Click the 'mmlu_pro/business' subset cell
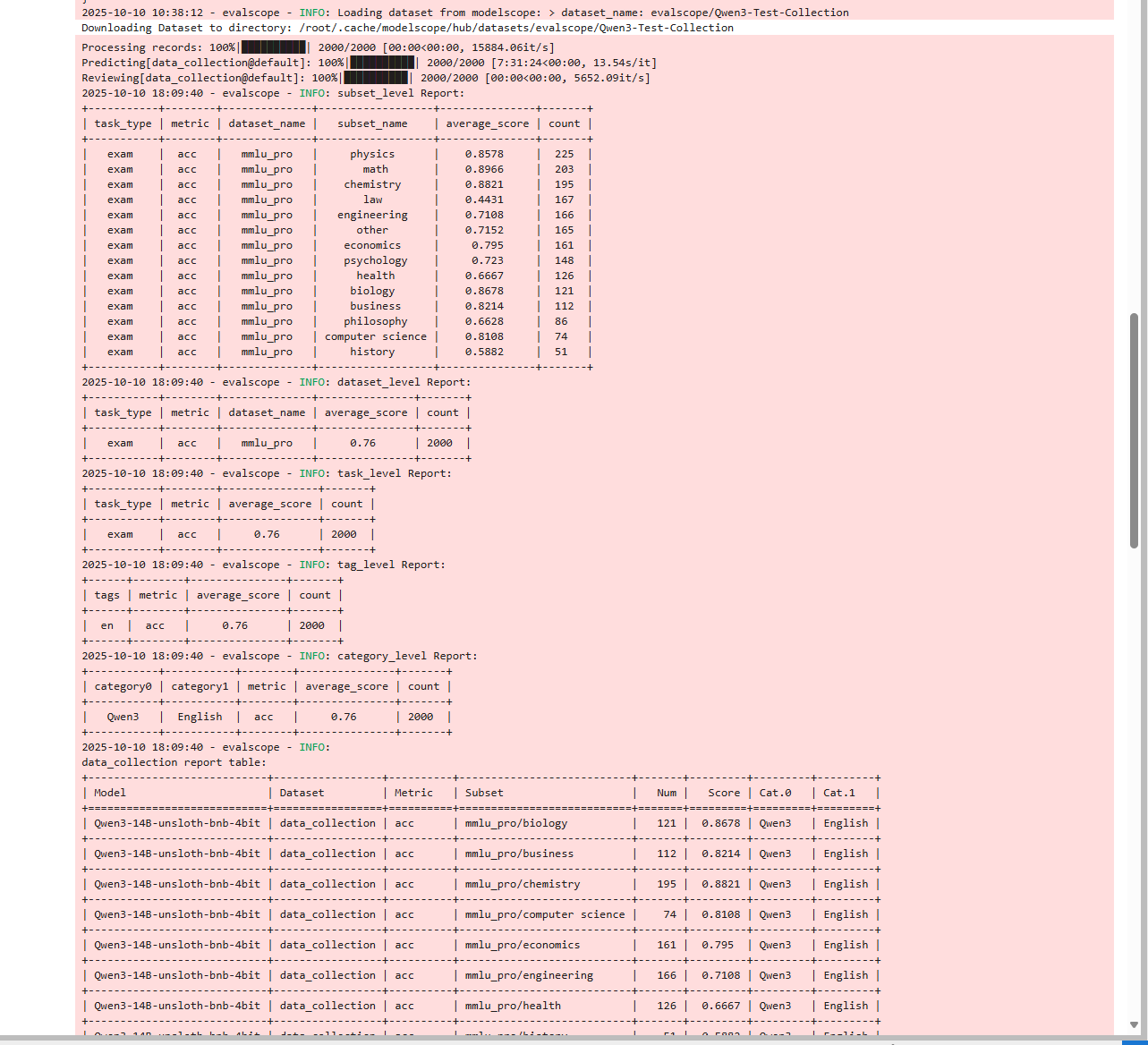The height and width of the screenshot is (1045, 1148). [x=519, y=854]
